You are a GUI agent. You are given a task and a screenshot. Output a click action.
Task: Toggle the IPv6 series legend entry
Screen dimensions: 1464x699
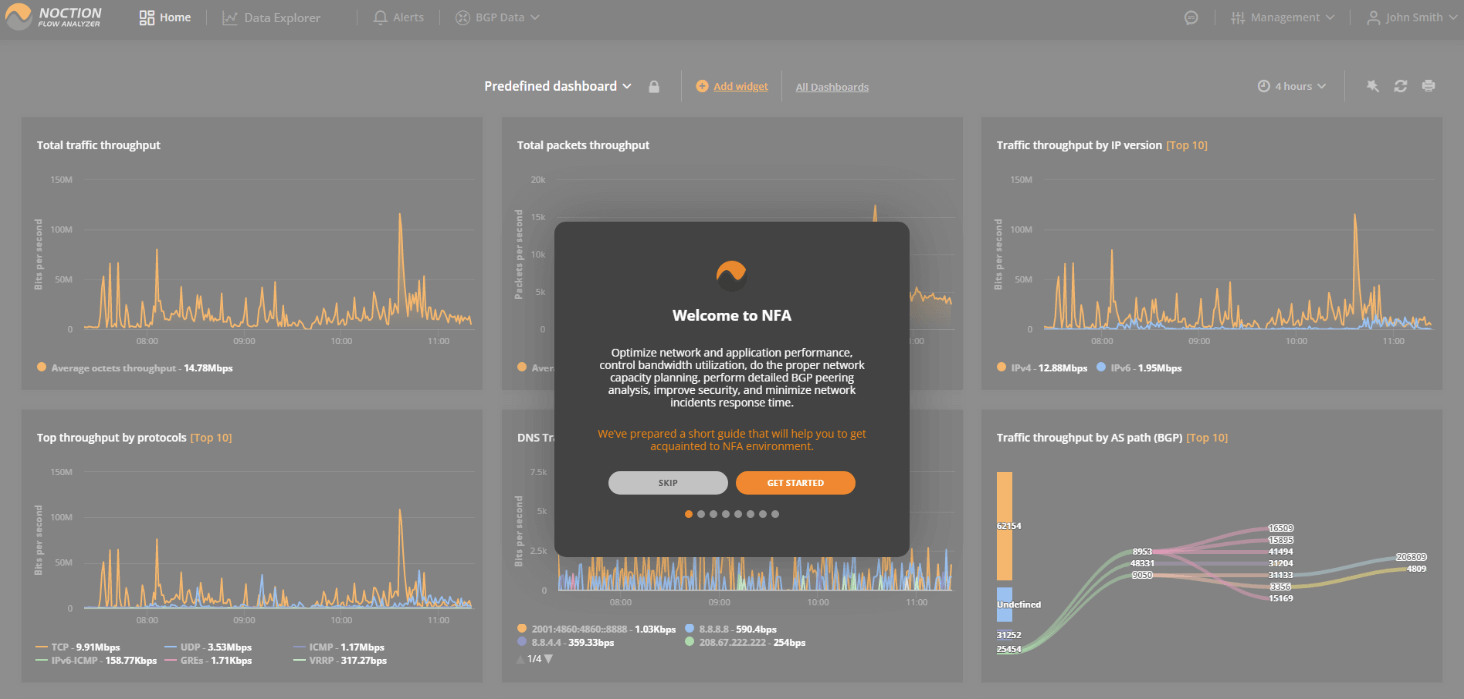(x=1139, y=368)
